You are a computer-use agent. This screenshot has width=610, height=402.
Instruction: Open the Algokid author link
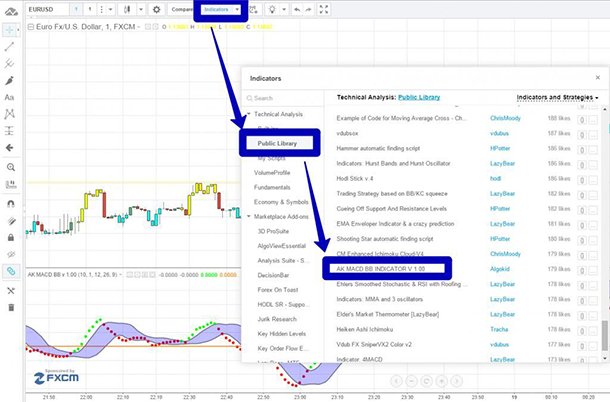tap(500, 269)
